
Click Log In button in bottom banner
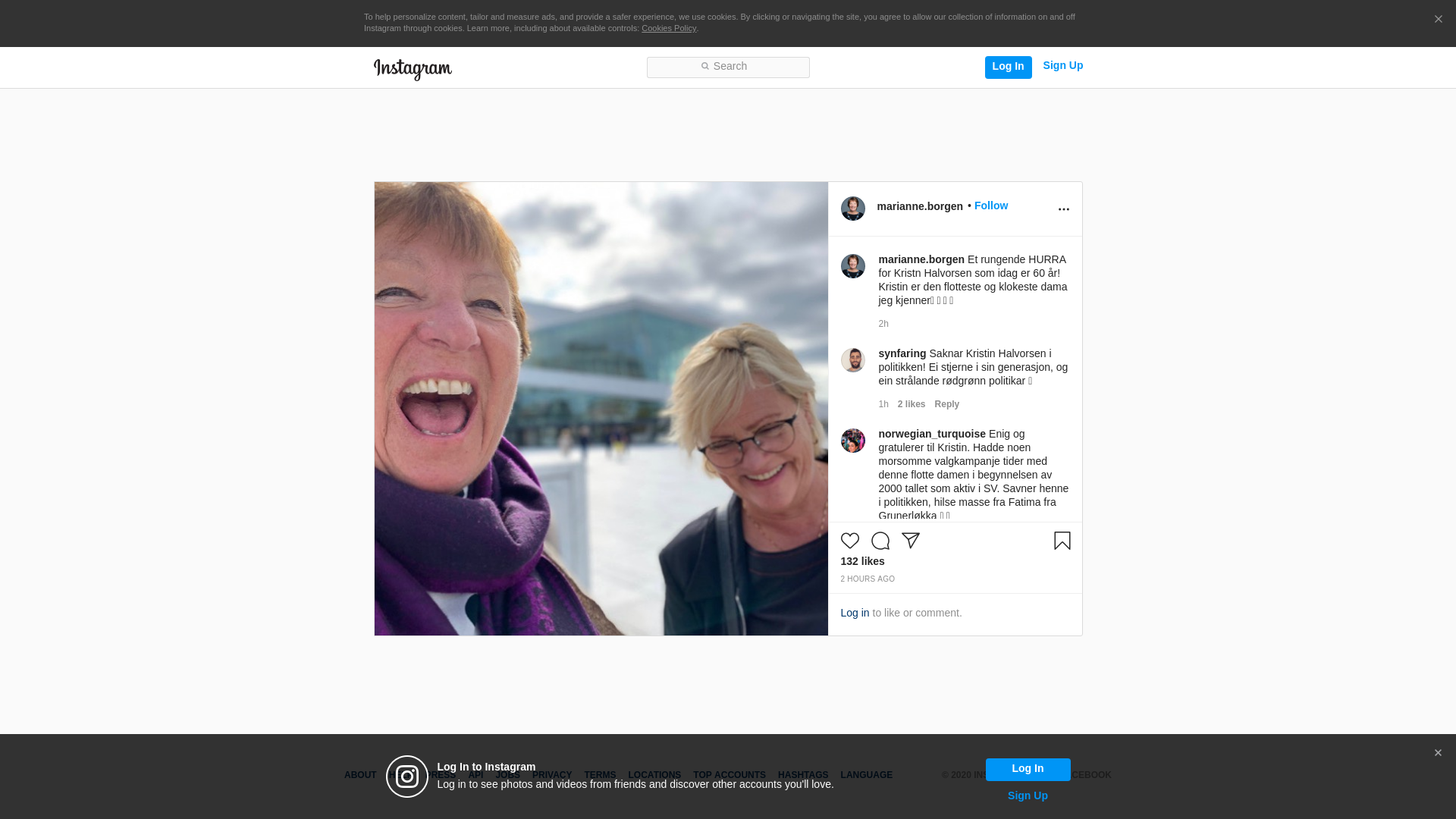[x=1028, y=769]
